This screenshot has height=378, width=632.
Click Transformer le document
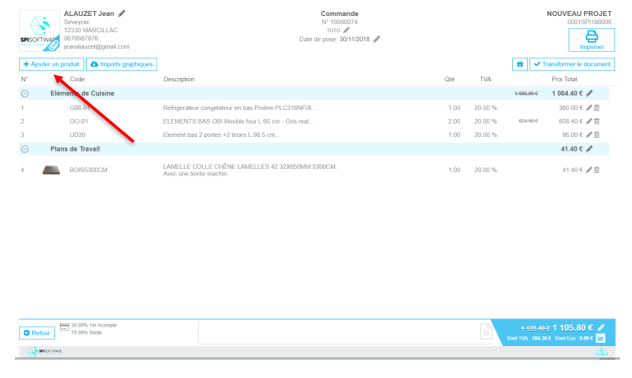pos(572,64)
